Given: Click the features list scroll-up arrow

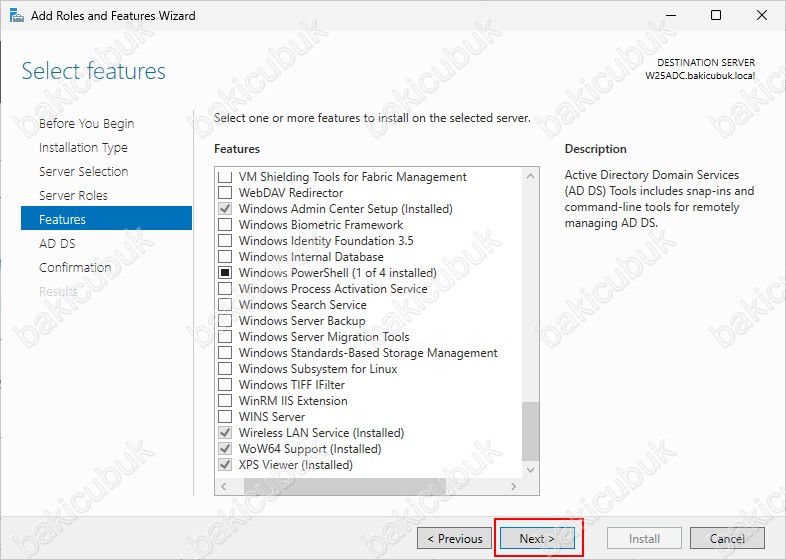Looking at the screenshot, I should tap(530, 177).
